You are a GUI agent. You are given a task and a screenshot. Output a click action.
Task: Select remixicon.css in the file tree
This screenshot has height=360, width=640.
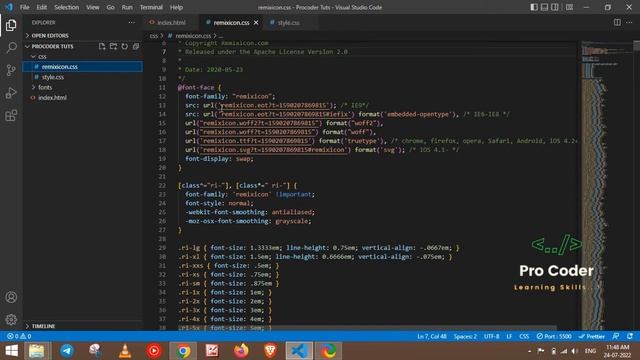tap(83, 67)
